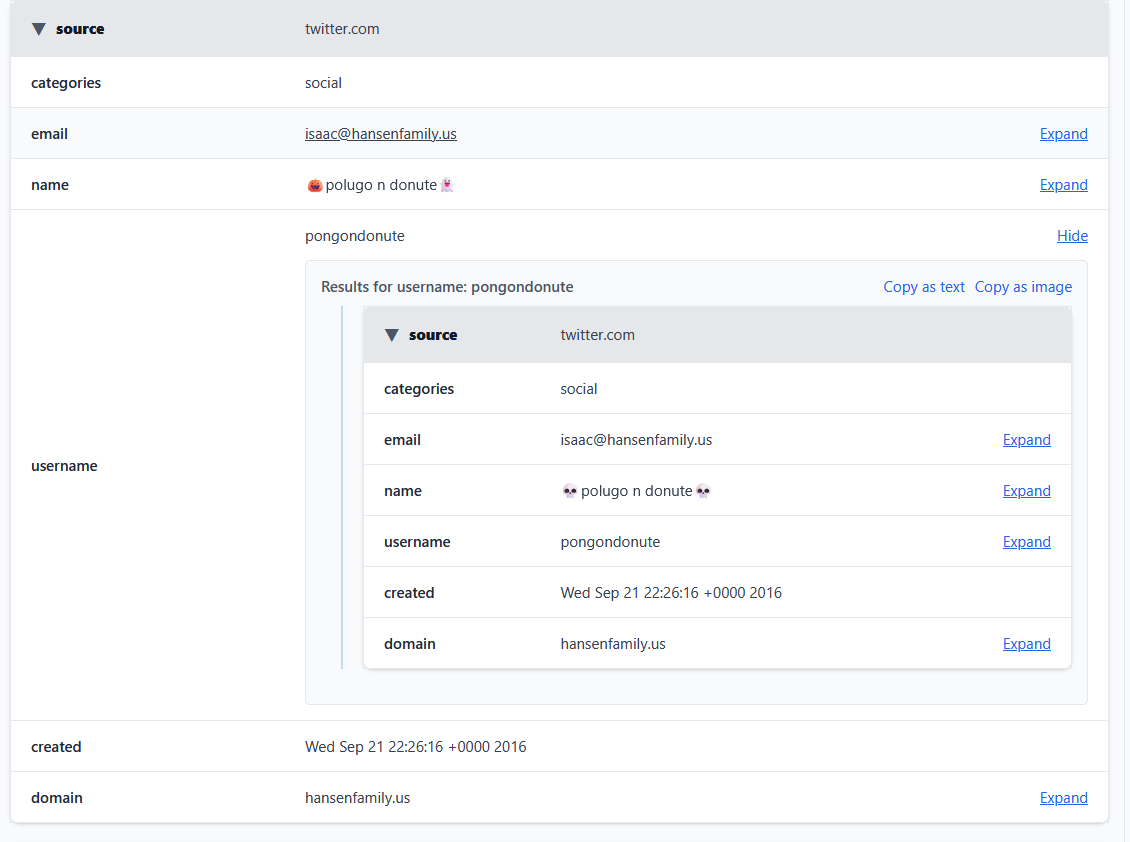Click the nested hansenfamily.us domain value
This screenshot has height=842, width=1130.
[613, 644]
